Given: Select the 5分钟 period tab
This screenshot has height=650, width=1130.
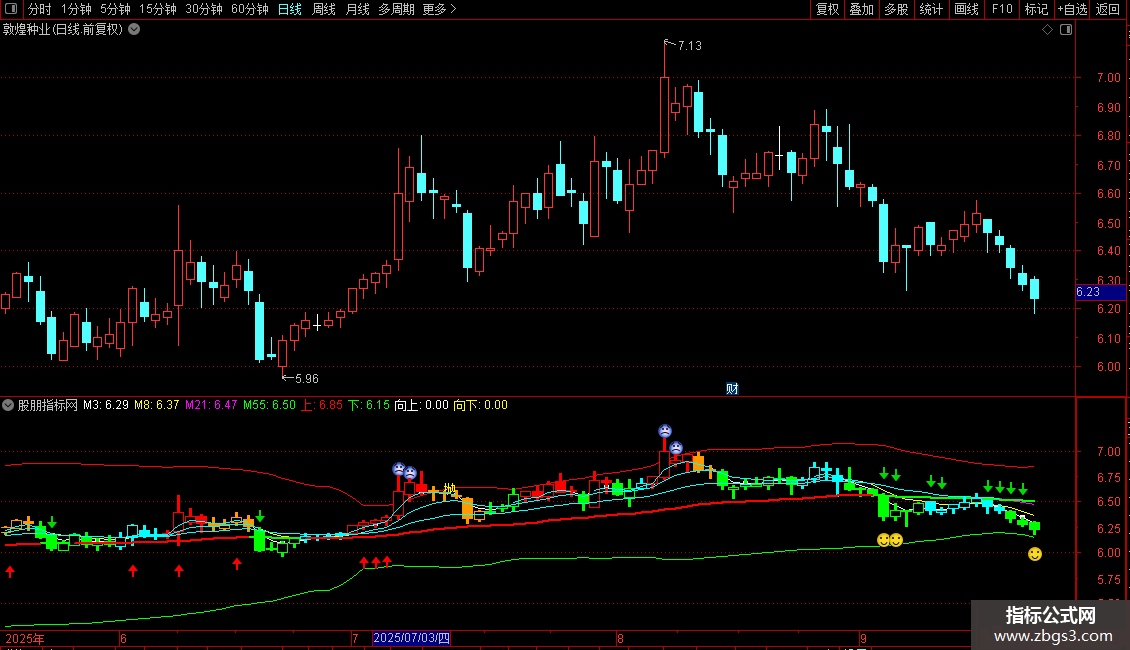Looking at the screenshot, I should click(x=115, y=9).
